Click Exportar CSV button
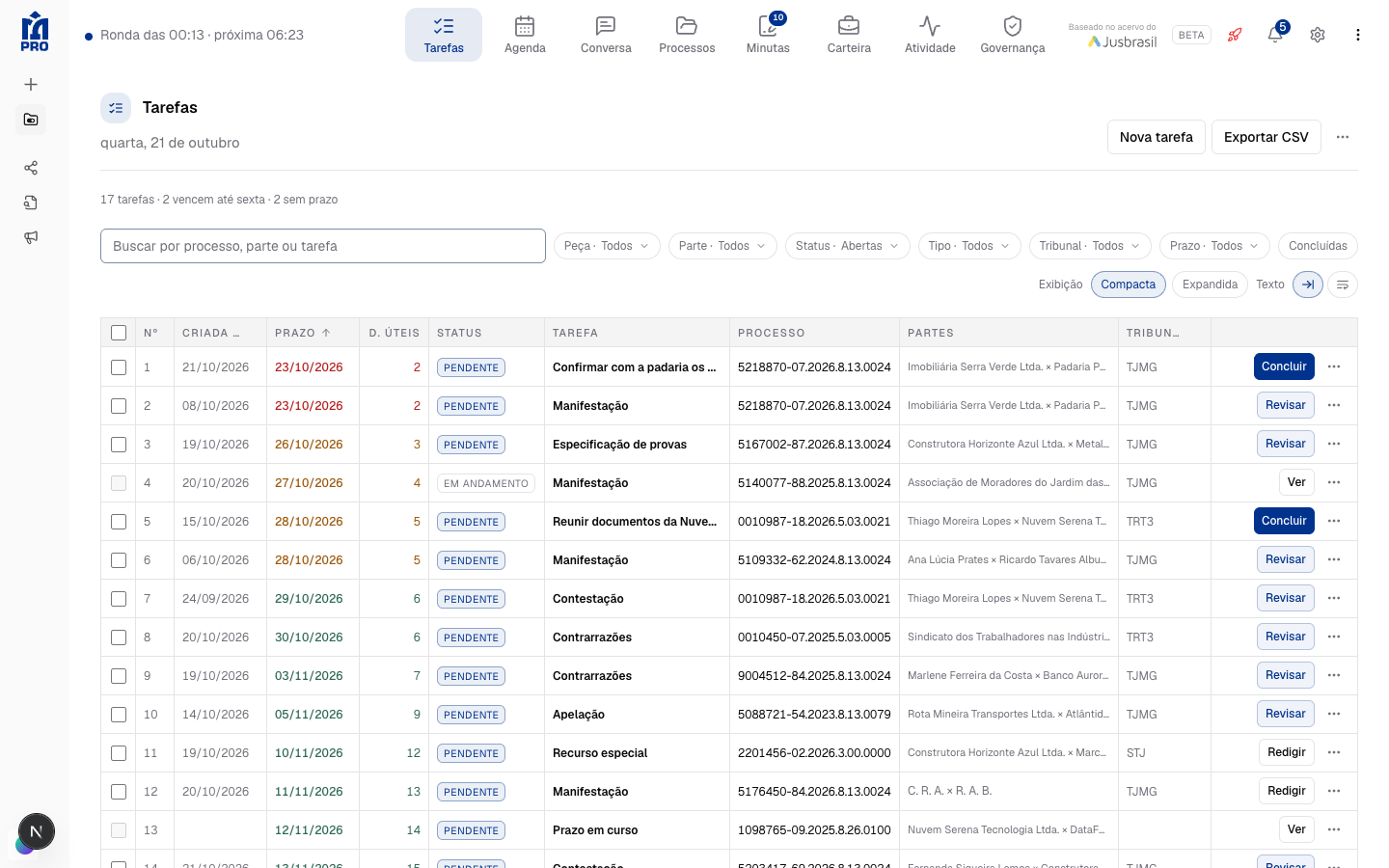1389x868 pixels. pos(1266,137)
